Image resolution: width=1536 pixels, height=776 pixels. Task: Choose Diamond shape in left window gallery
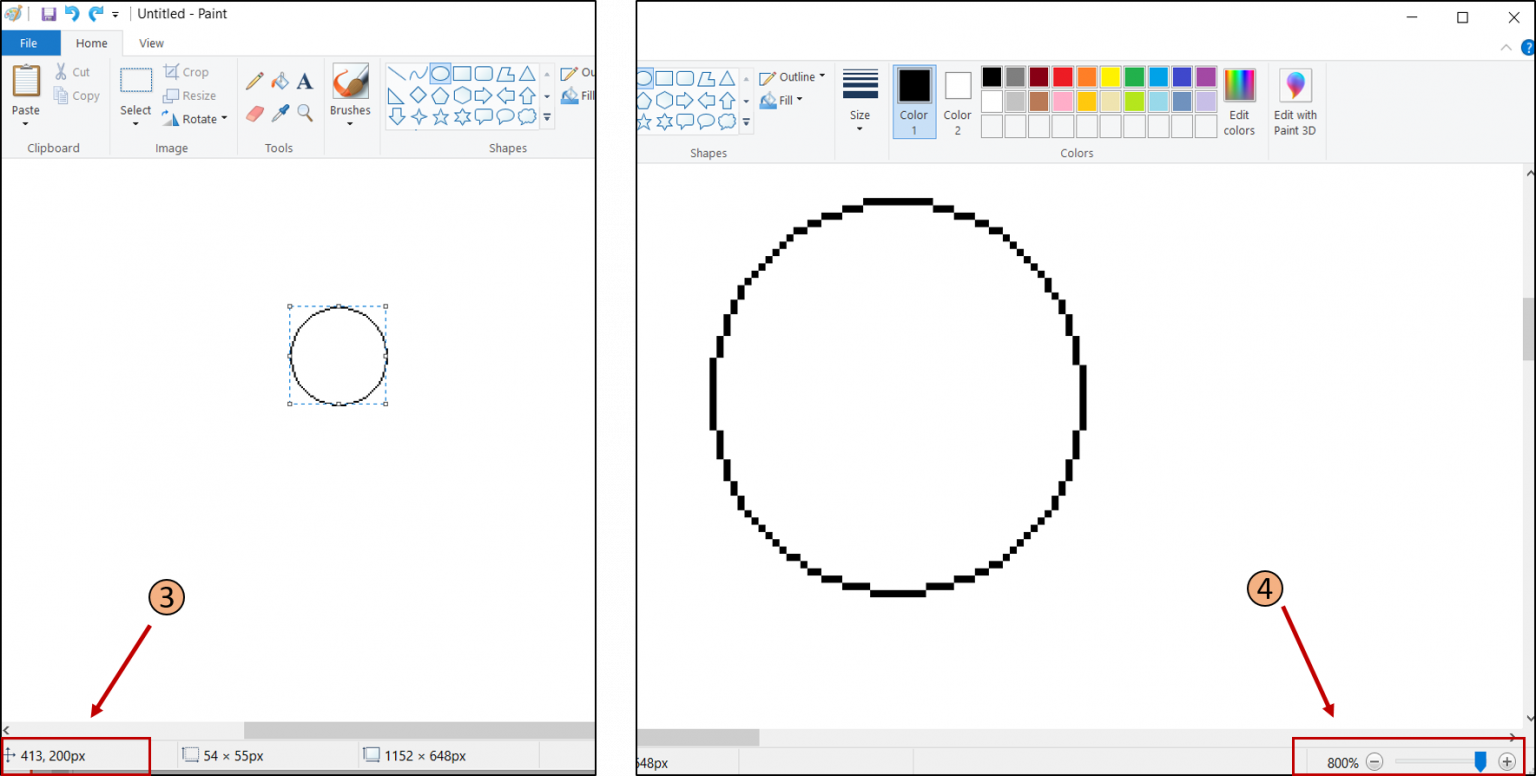pos(419,96)
